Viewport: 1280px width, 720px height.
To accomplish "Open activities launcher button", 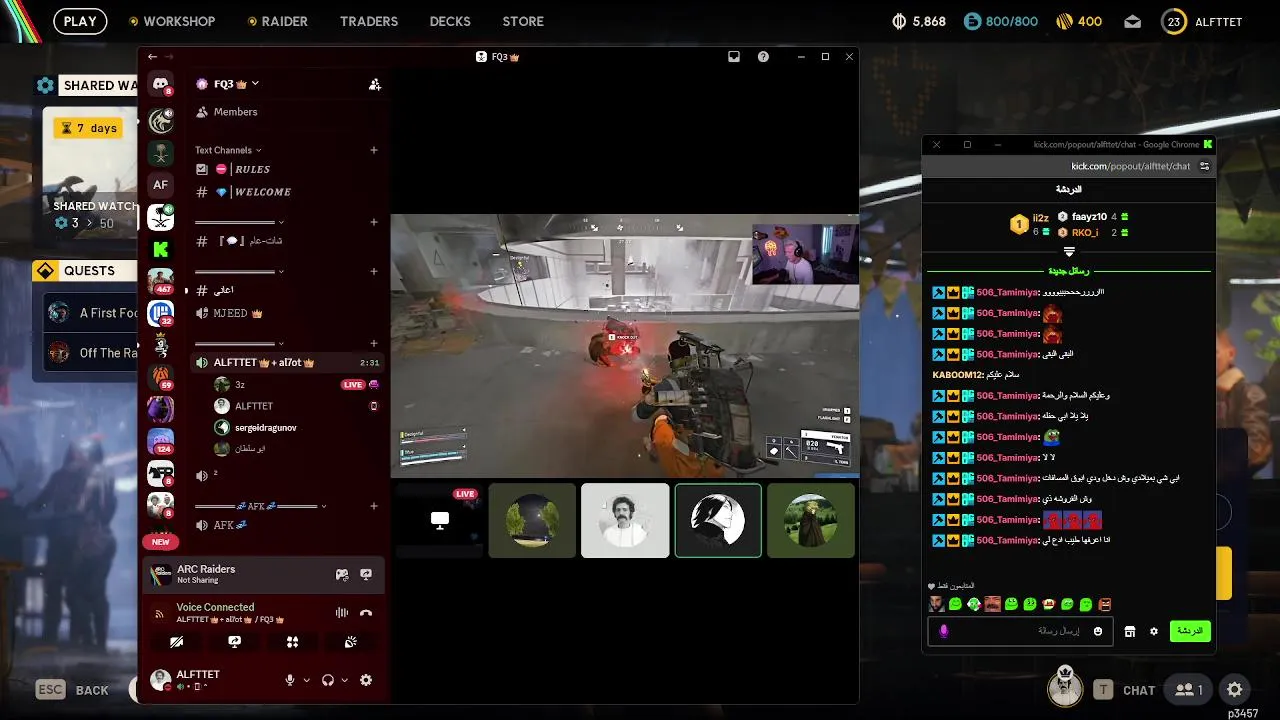I will (293, 642).
